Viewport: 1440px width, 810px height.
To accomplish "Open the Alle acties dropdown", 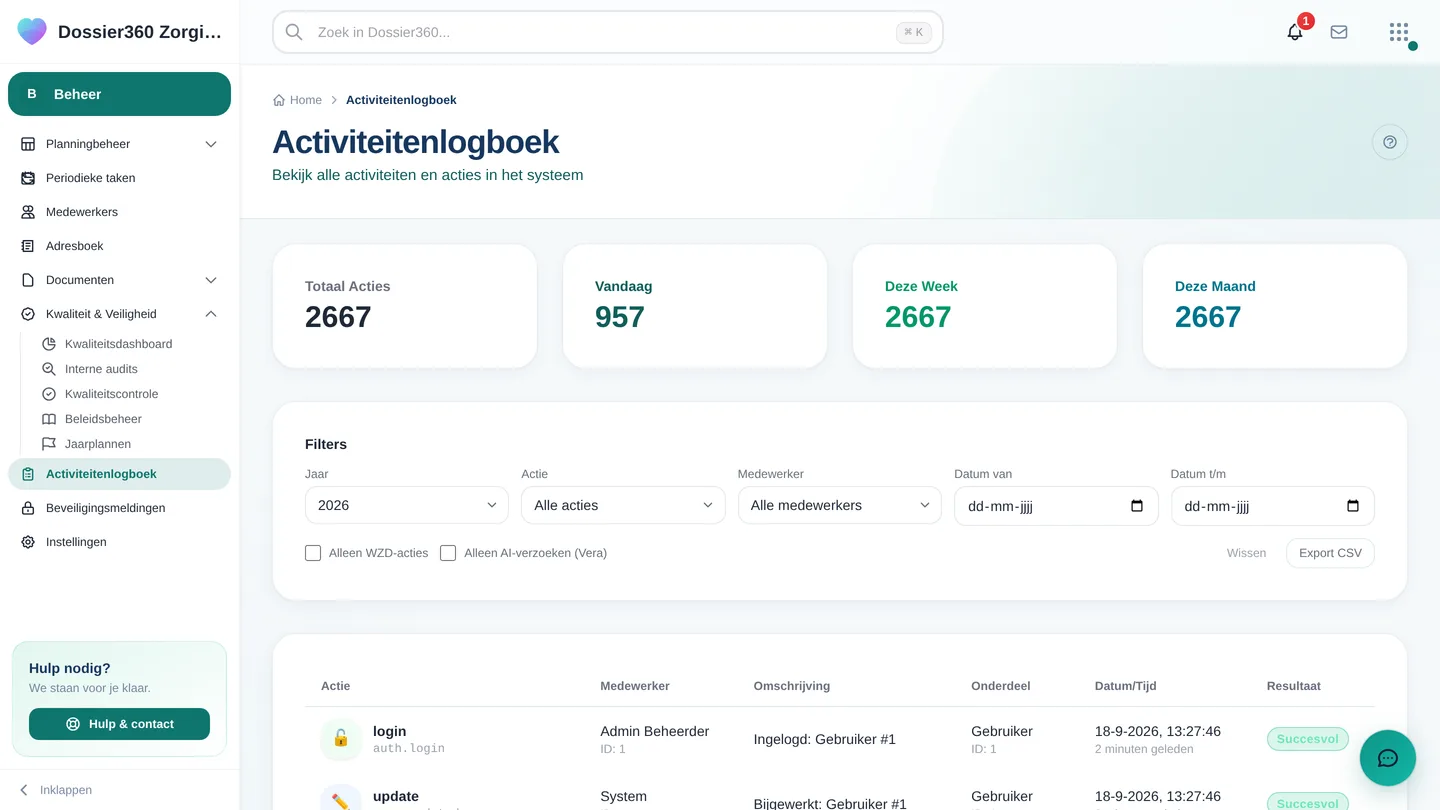I will pyautogui.click(x=623, y=506).
